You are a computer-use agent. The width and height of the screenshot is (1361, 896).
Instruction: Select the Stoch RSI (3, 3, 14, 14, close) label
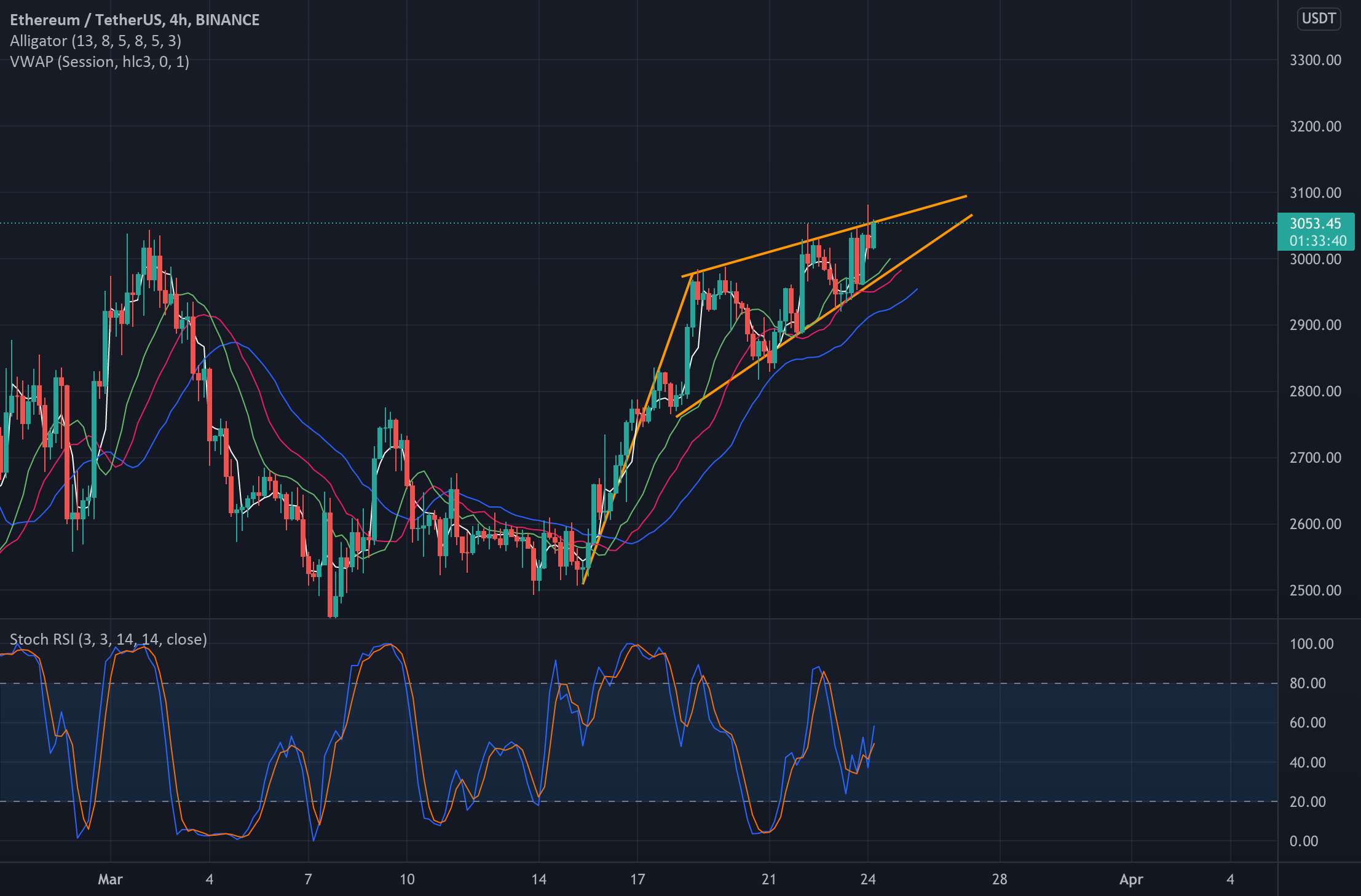point(108,640)
